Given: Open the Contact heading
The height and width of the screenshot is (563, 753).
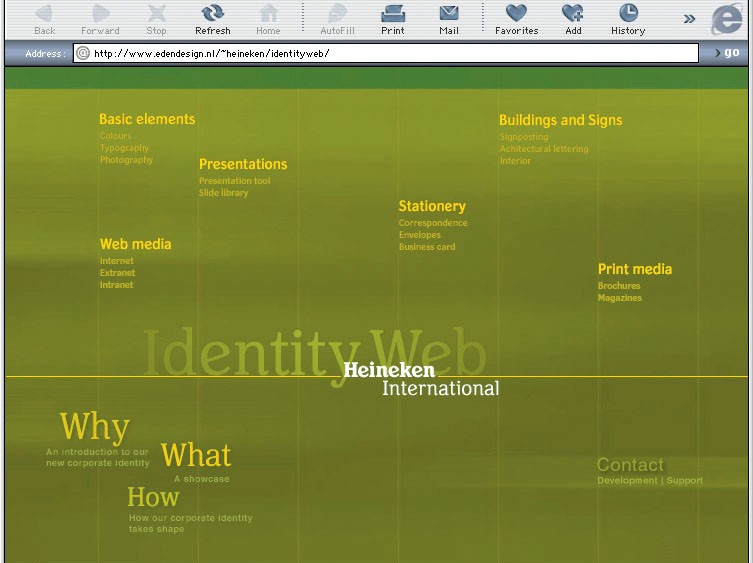Looking at the screenshot, I should point(630,465).
